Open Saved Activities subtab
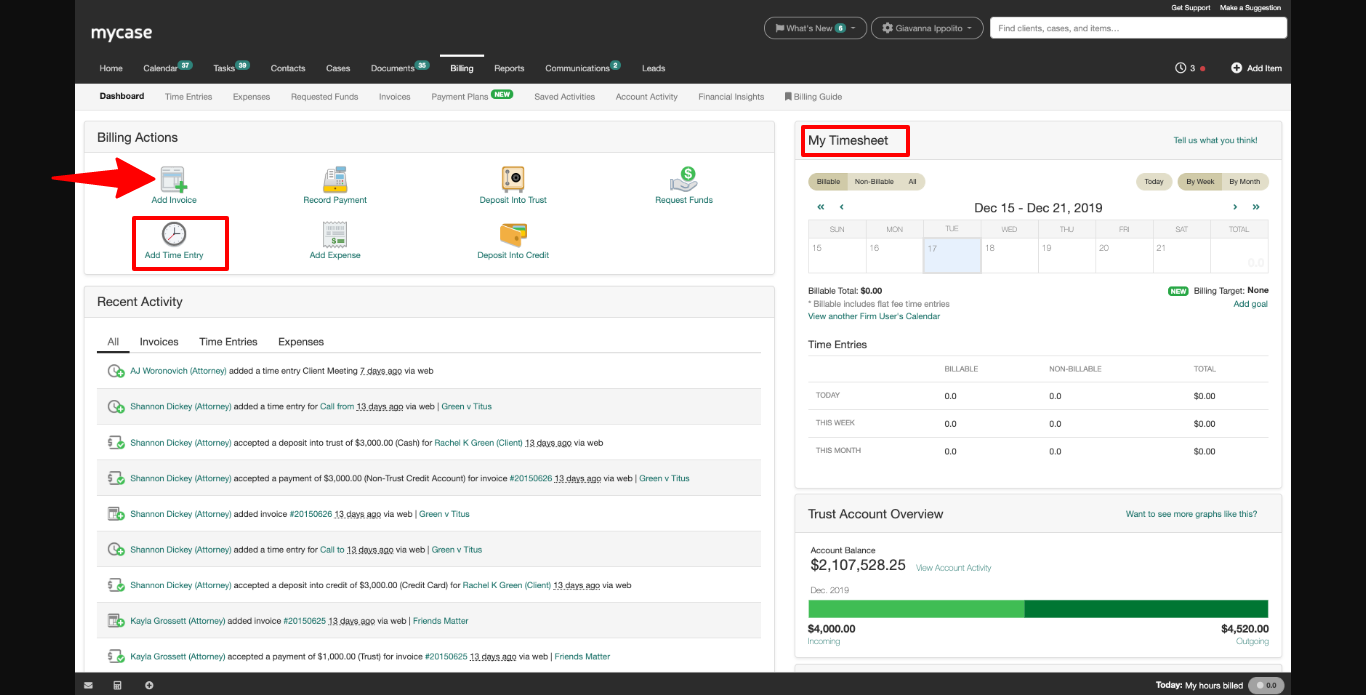Viewport: 1366px width, 695px height. click(564, 97)
